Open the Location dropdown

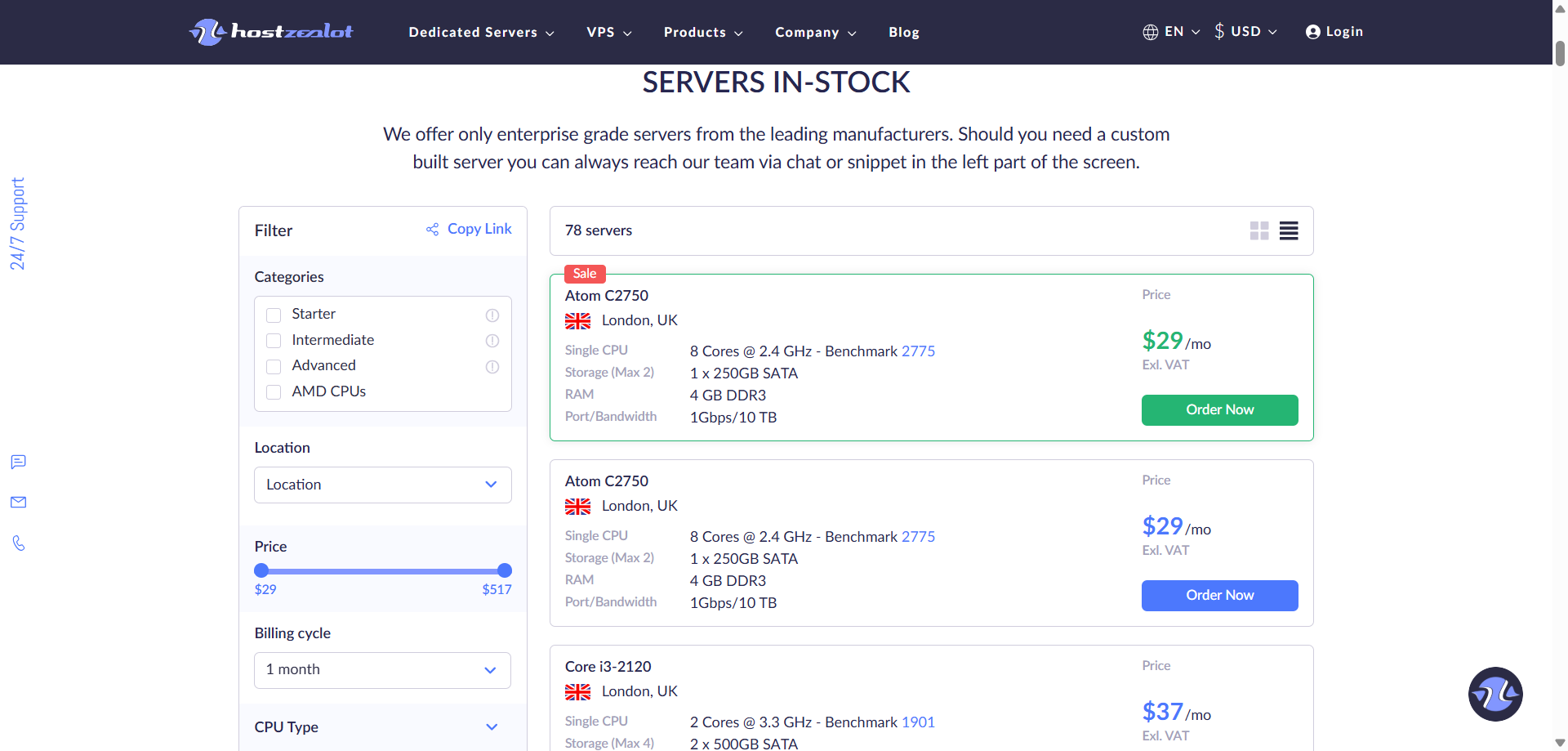pyautogui.click(x=382, y=485)
